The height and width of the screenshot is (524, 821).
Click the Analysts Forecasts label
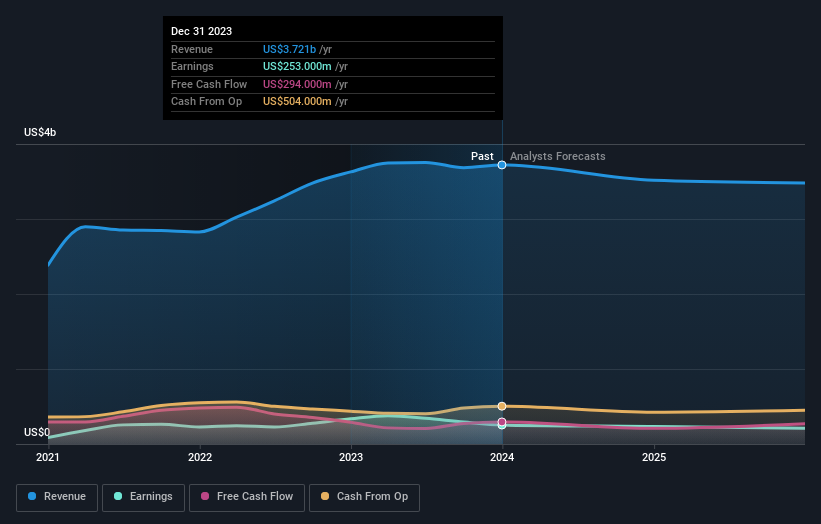point(558,156)
